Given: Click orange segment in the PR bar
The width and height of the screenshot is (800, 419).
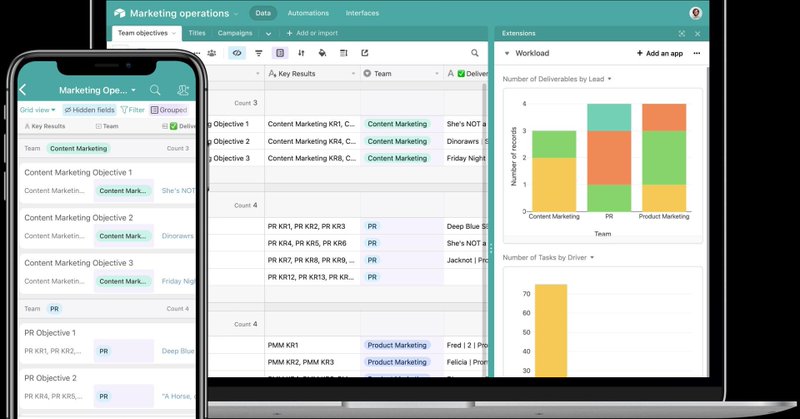Looking at the screenshot, I should pyautogui.click(x=609, y=158).
